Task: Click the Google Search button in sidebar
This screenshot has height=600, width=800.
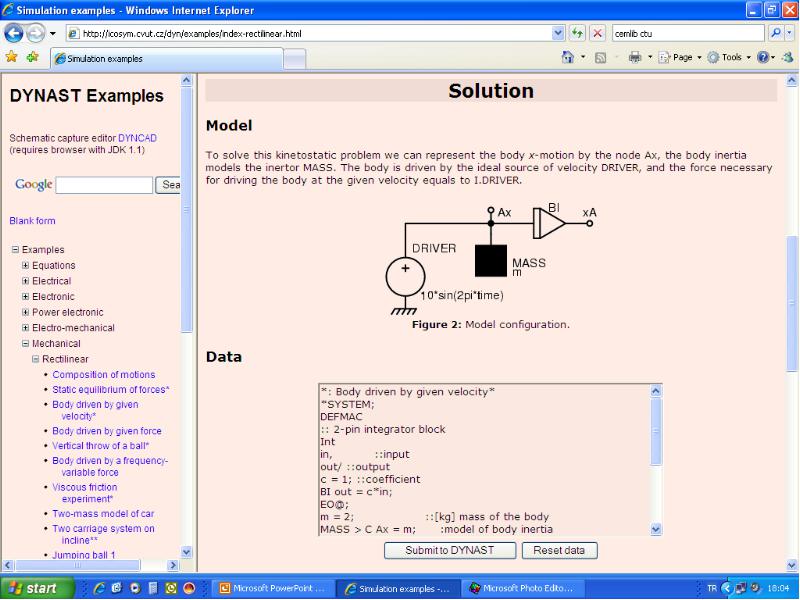Action: coord(168,185)
